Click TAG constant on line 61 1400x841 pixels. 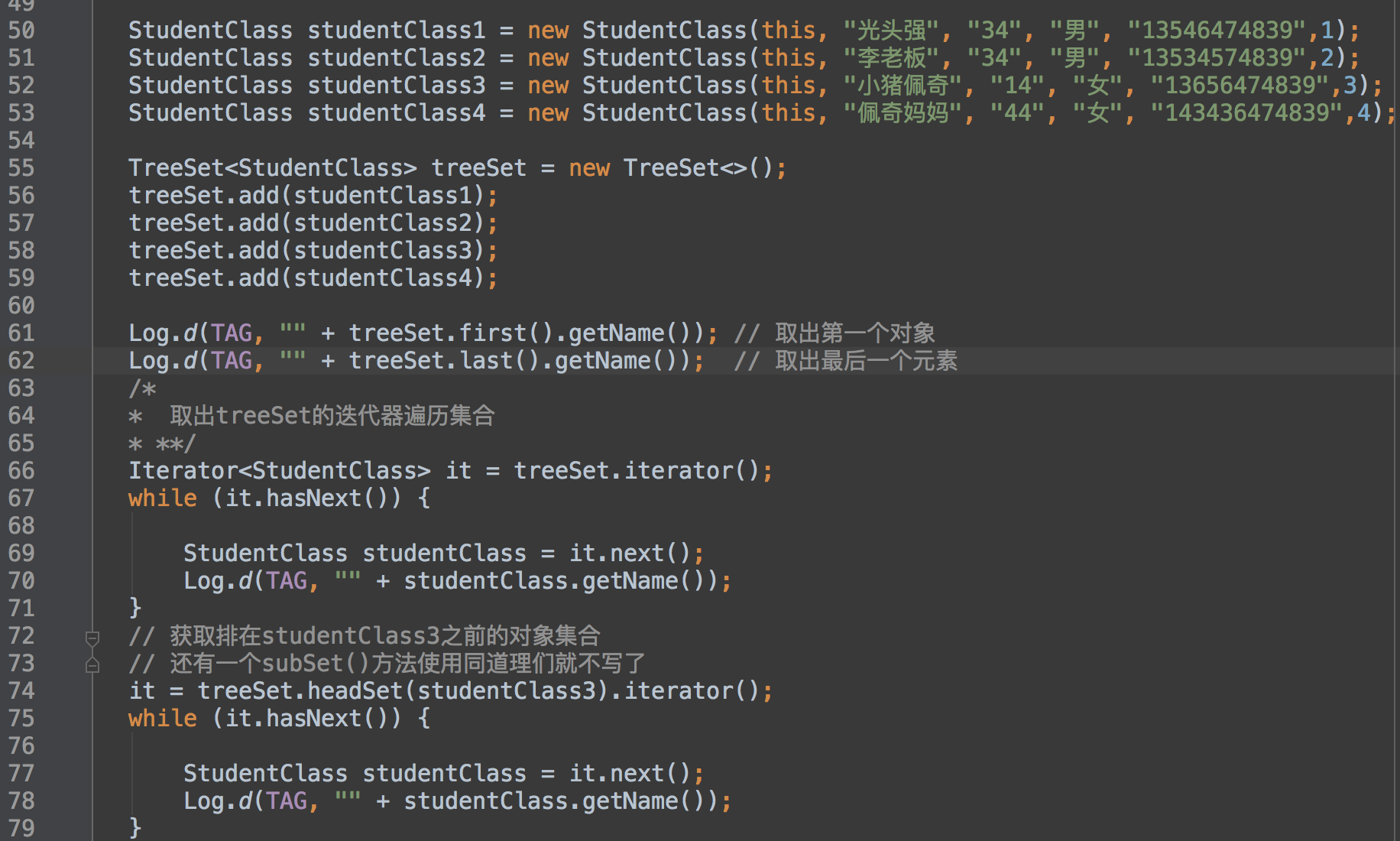click(x=232, y=333)
